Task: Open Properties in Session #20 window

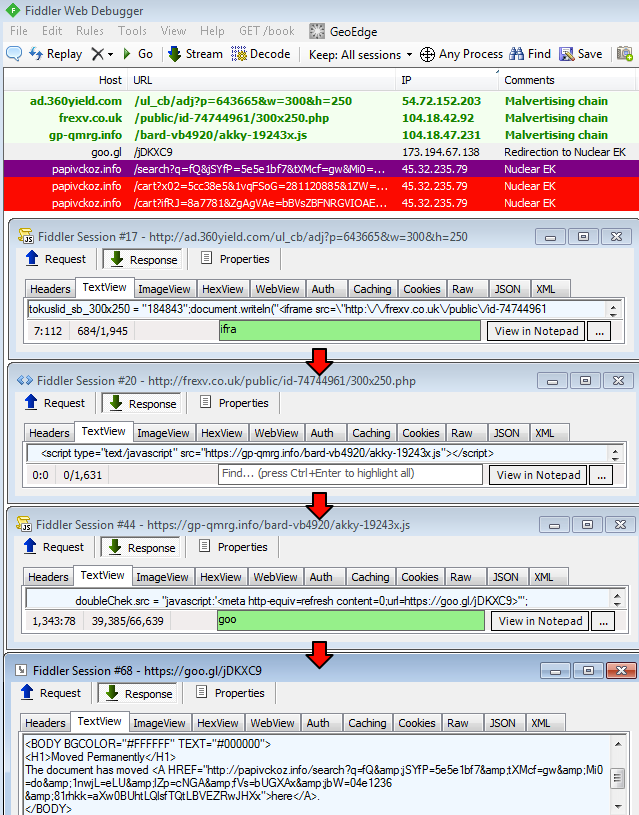Action: (234, 403)
